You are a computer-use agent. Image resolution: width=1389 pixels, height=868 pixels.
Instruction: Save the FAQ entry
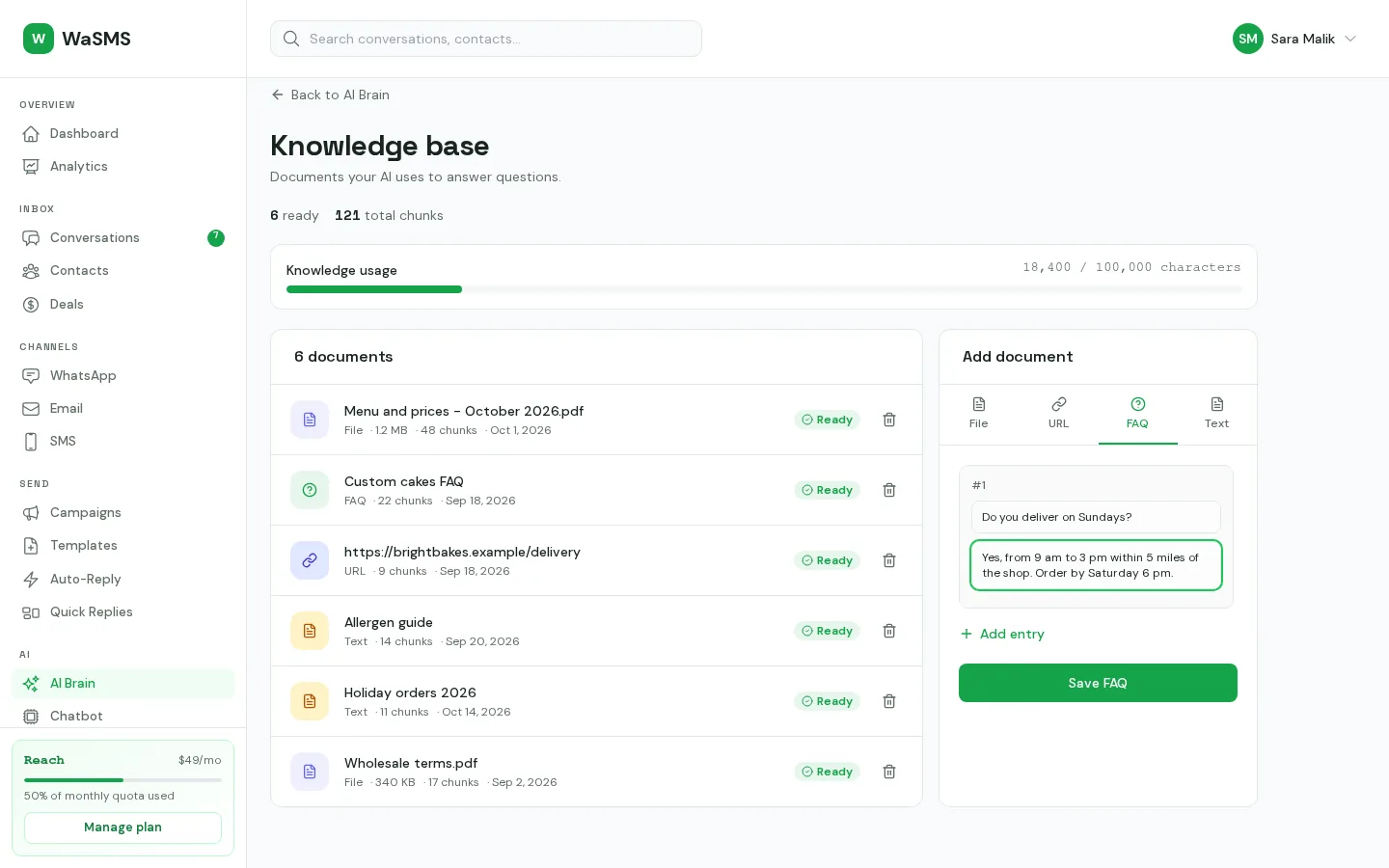pos(1098,683)
